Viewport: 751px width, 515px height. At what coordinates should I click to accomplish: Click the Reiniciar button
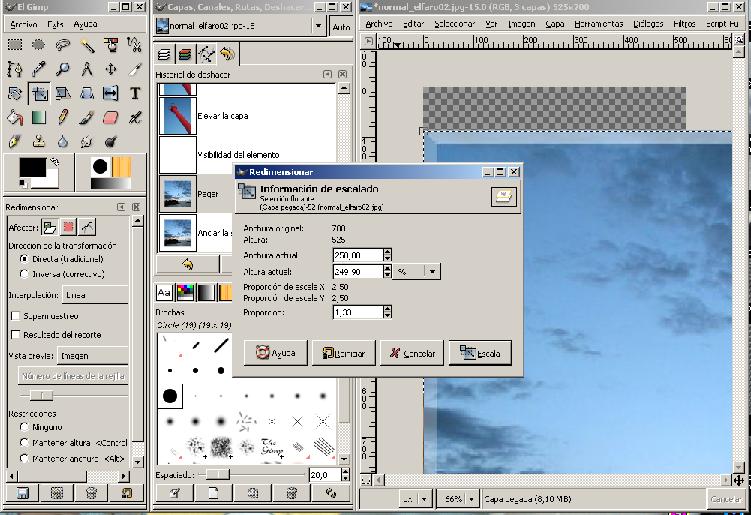(x=344, y=353)
